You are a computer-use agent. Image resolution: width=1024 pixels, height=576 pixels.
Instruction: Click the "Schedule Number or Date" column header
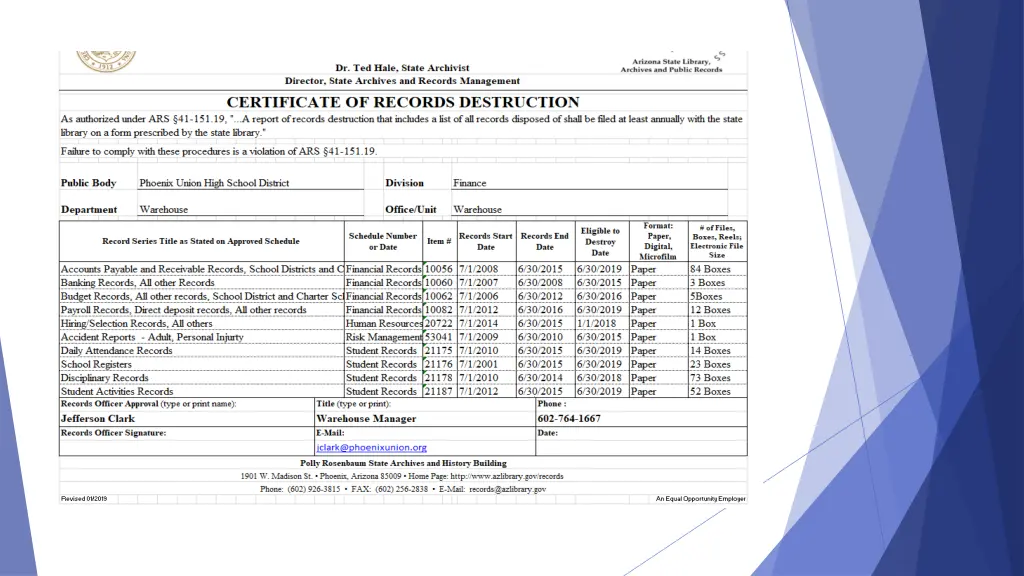pos(383,241)
